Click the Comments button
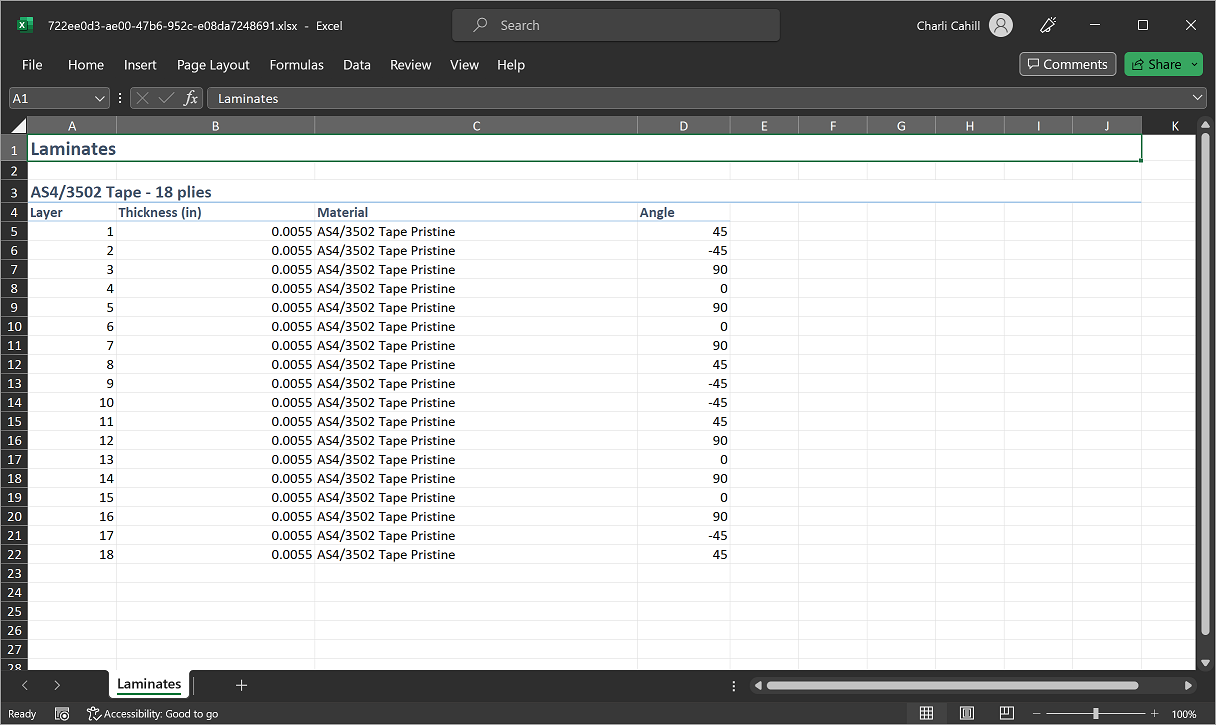This screenshot has height=725, width=1216. (x=1067, y=64)
